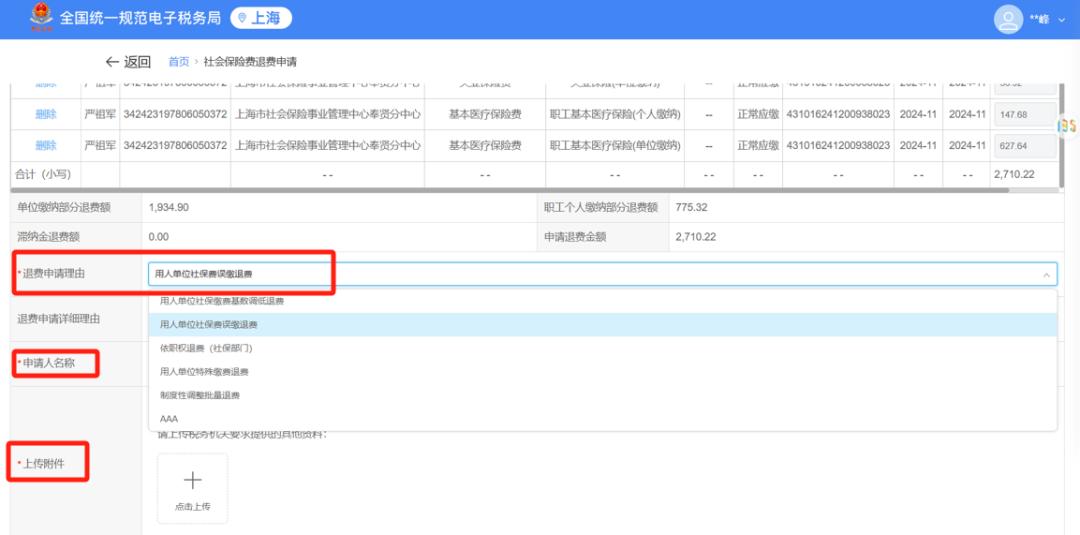Delete the 单位缴纳 medical insurance row
This screenshot has width=1080, height=535.
click(46, 145)
